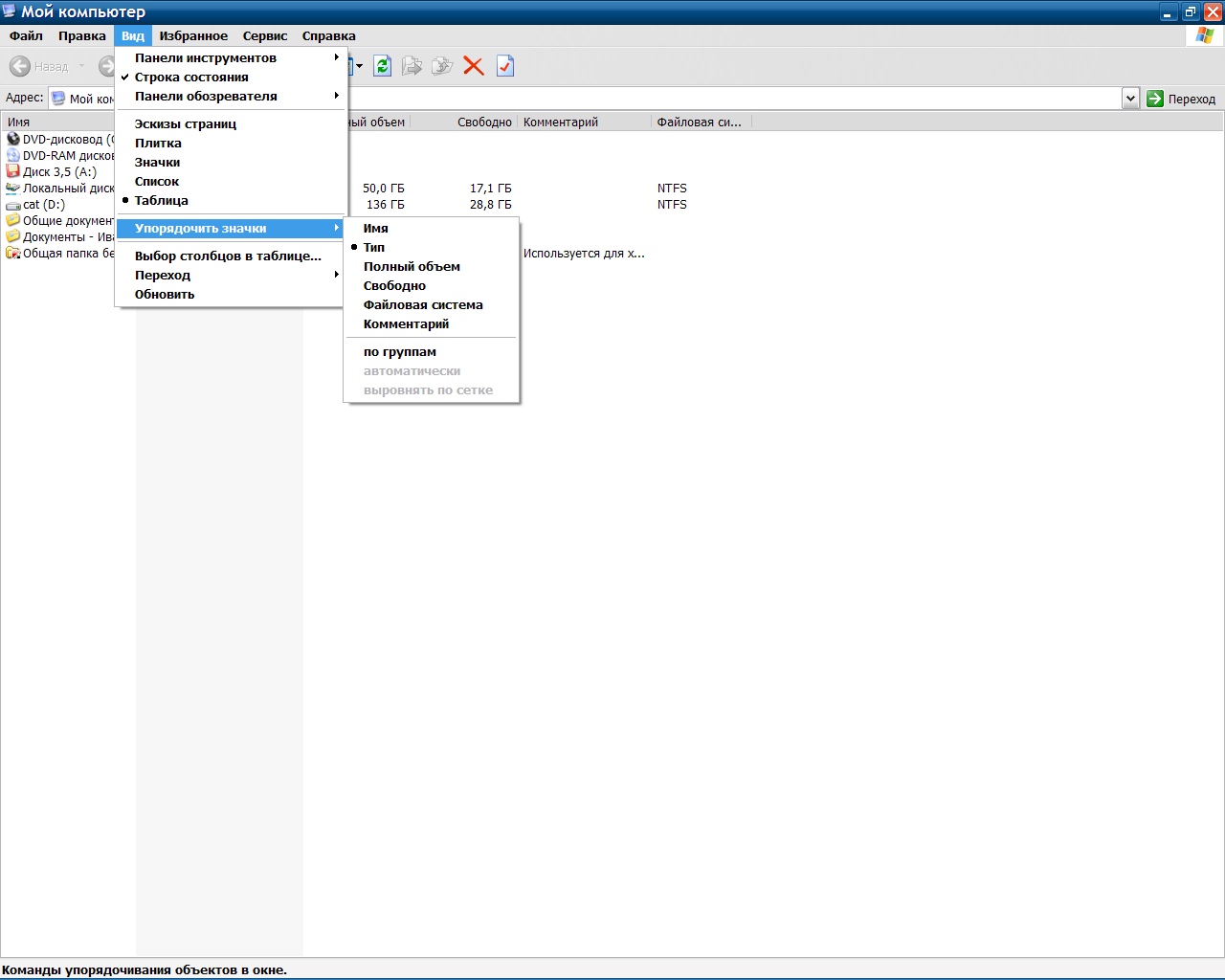
Task: Click the Используется для х... comment text
Action: [584, 254]
